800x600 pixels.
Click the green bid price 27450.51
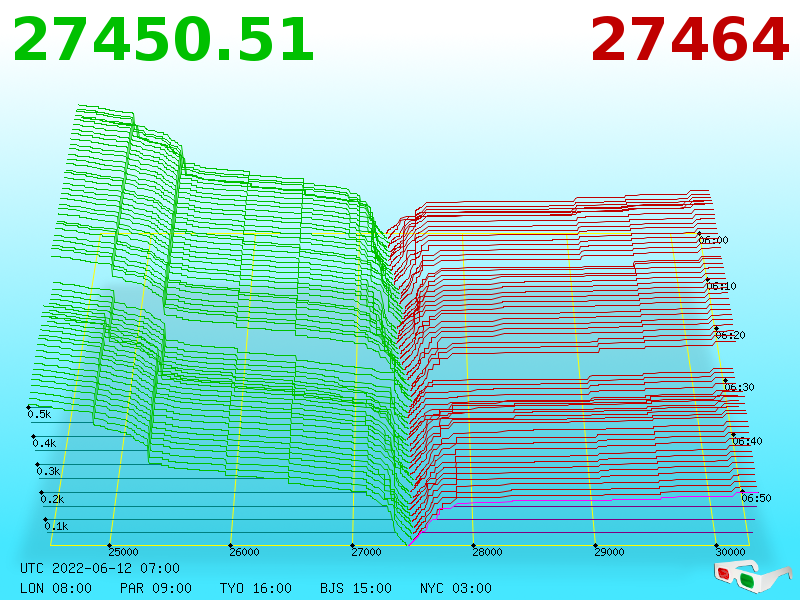[163, 40]
